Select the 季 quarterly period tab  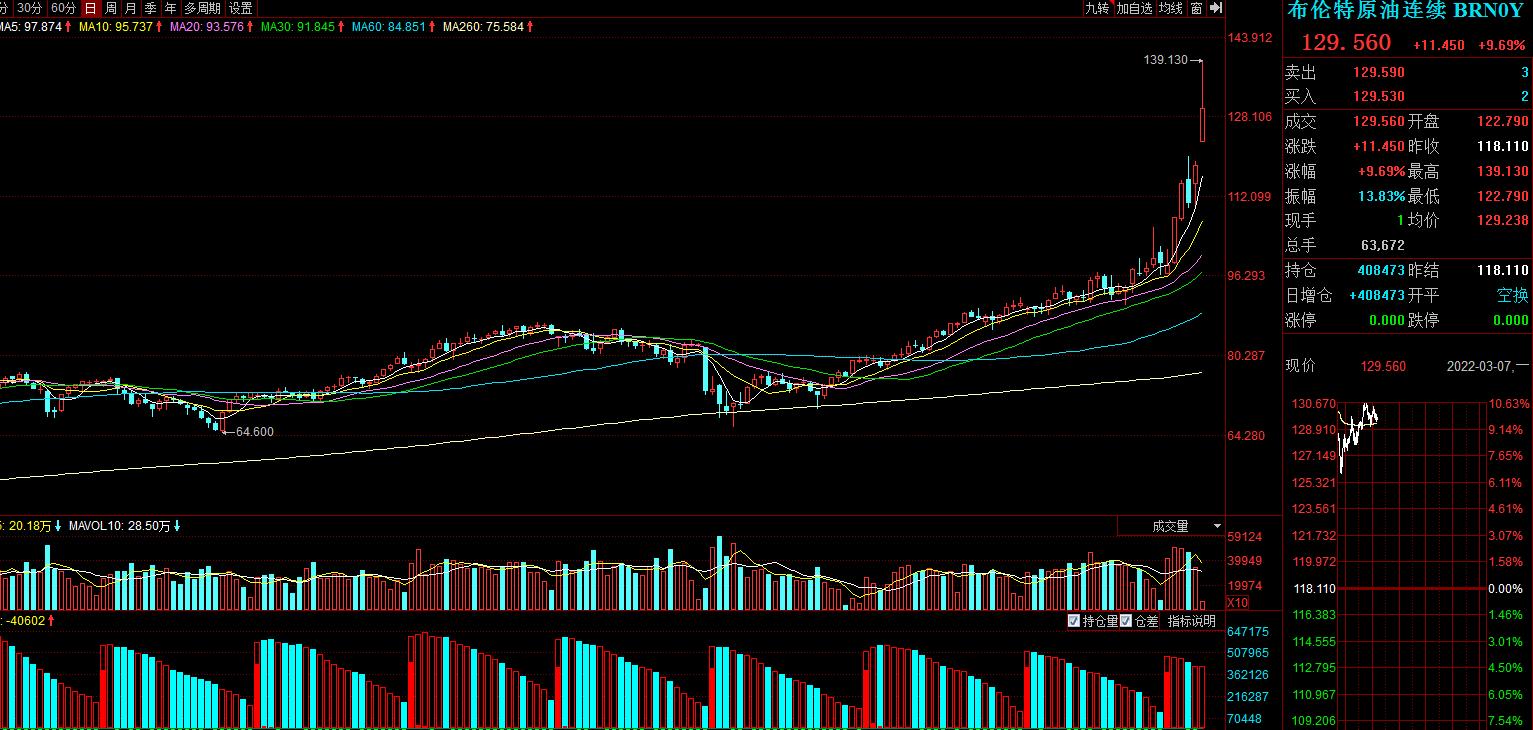(151, 8)
